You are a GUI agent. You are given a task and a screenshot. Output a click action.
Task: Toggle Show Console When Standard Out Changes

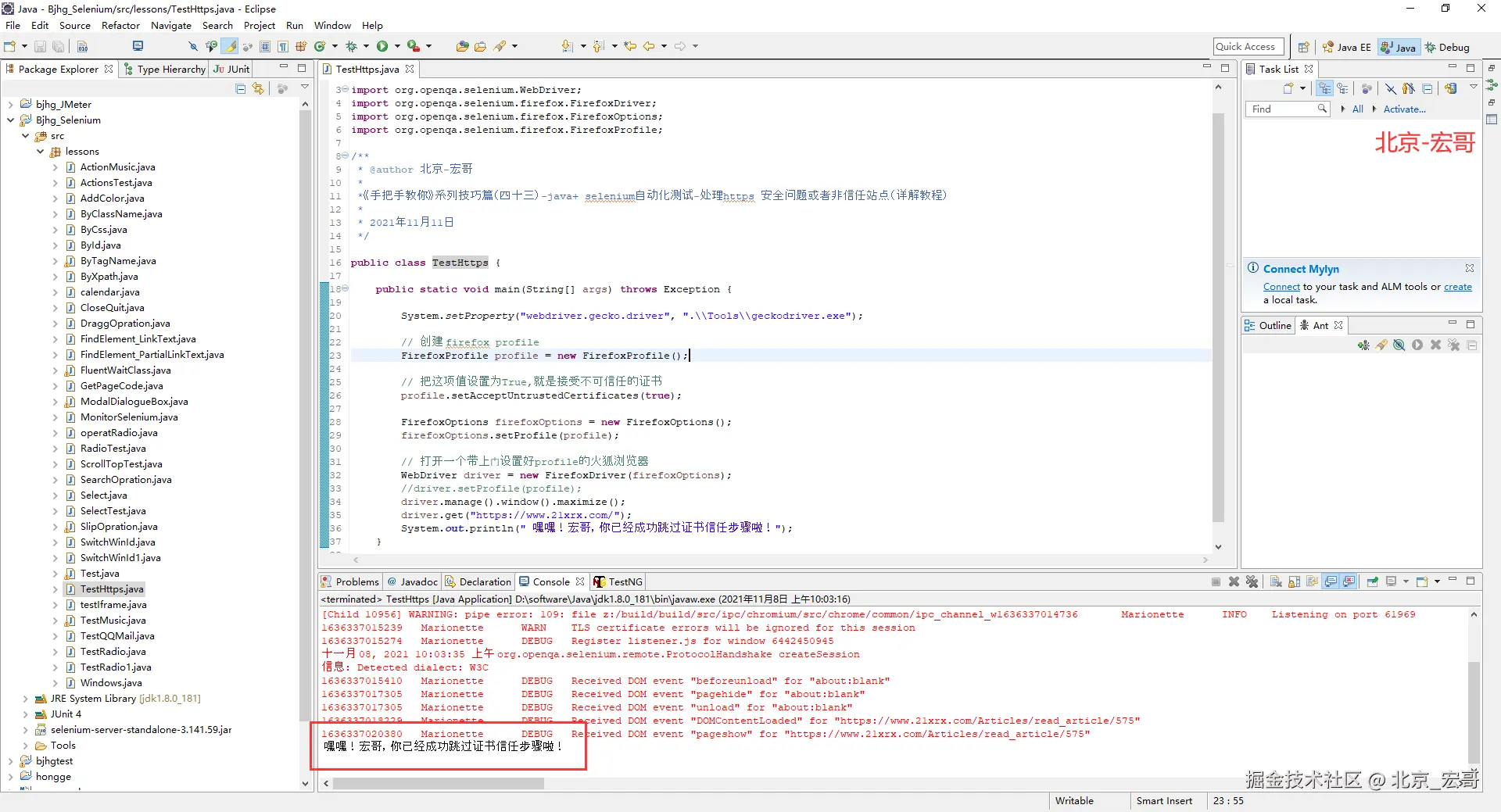[1331, 581]
